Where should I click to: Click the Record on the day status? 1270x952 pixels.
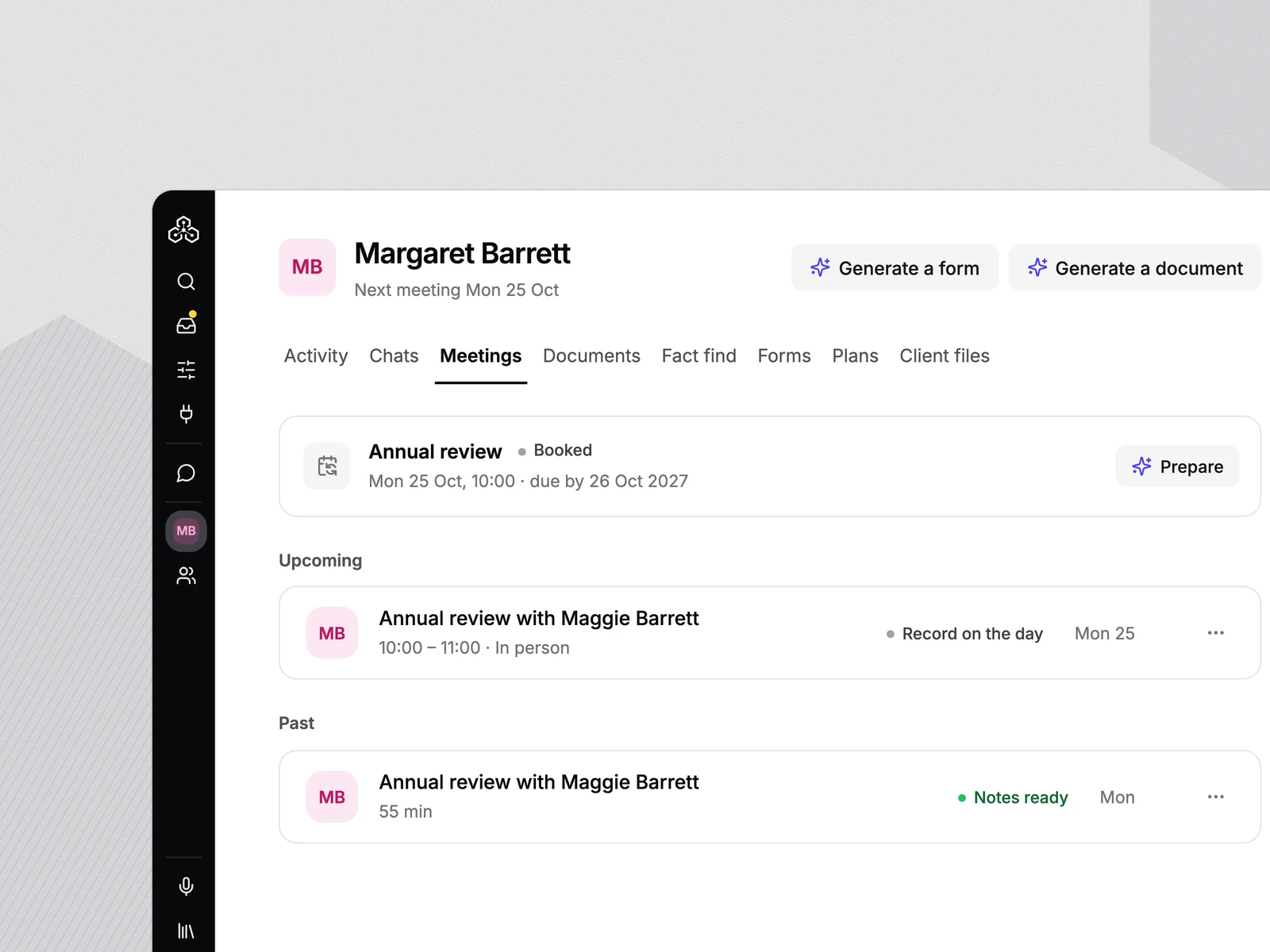tap(964, 634)
